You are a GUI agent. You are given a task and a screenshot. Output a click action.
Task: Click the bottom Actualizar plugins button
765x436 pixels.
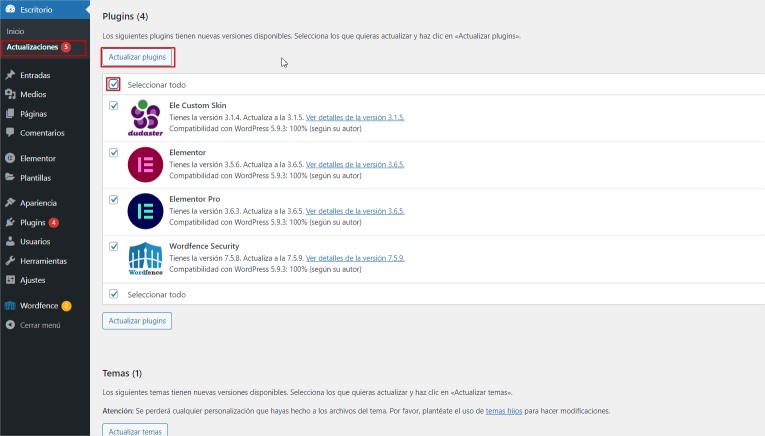click(137, 321)
